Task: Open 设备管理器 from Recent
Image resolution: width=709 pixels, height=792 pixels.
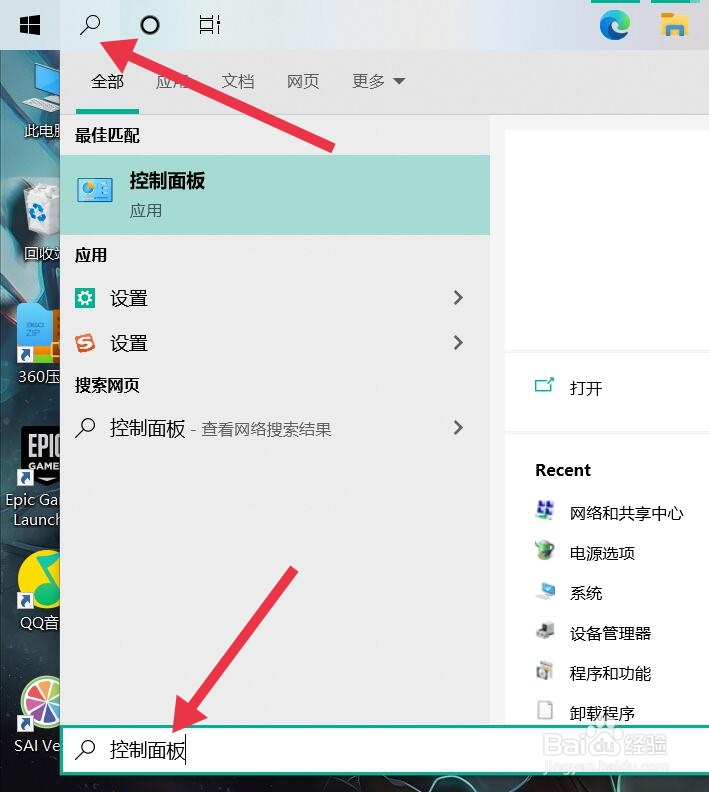Action: [x=610, y=633]
